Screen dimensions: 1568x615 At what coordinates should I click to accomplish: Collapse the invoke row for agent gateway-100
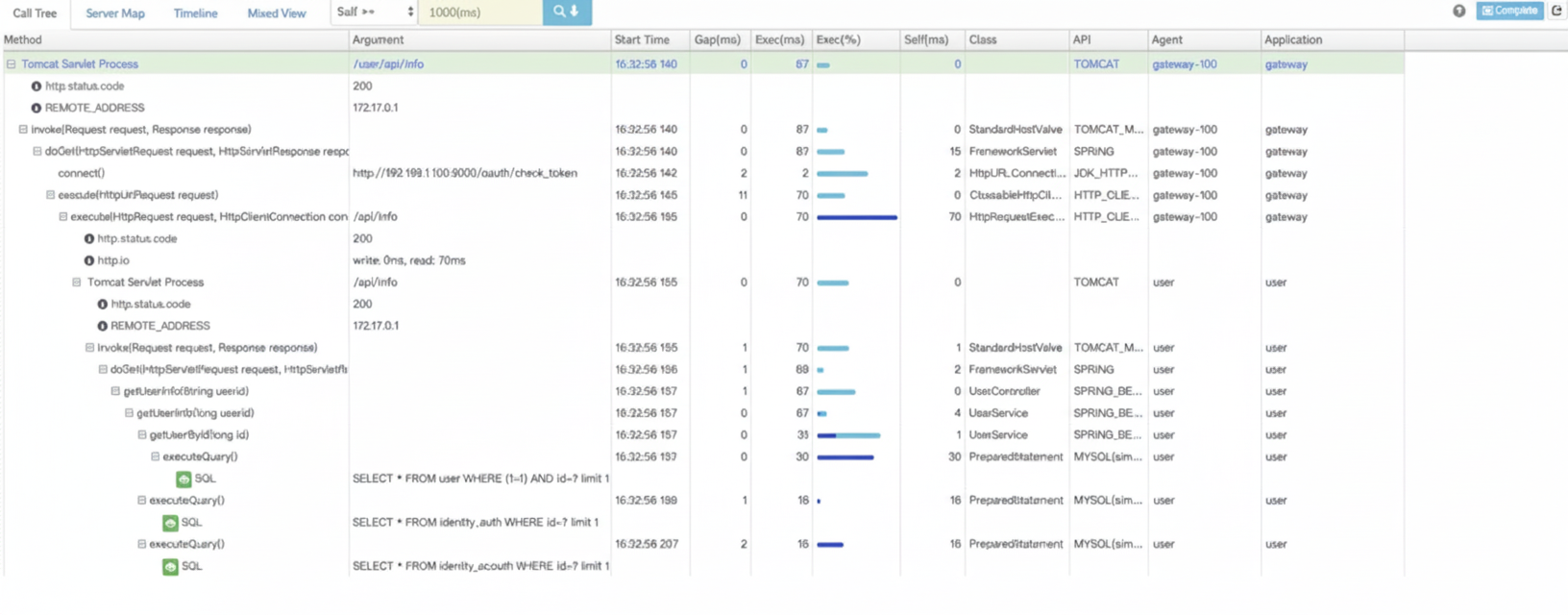(x=23, y=130)
